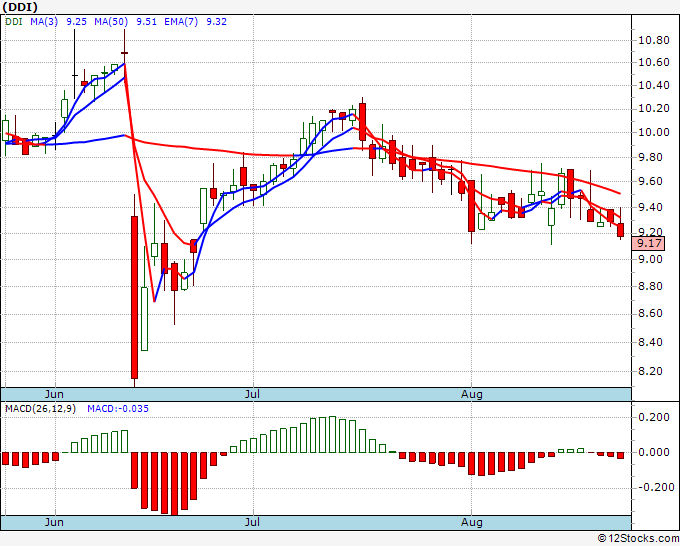The width and height of the screenshot is (680, 546).
Task: Click the 10.40 price axis label
Action: click(654, 85)
